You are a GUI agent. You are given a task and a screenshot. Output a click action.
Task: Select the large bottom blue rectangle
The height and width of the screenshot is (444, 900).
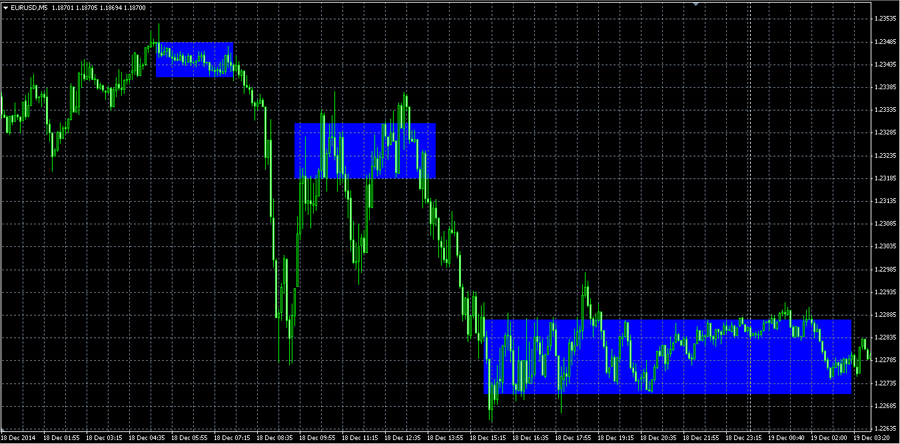point(667,356)
